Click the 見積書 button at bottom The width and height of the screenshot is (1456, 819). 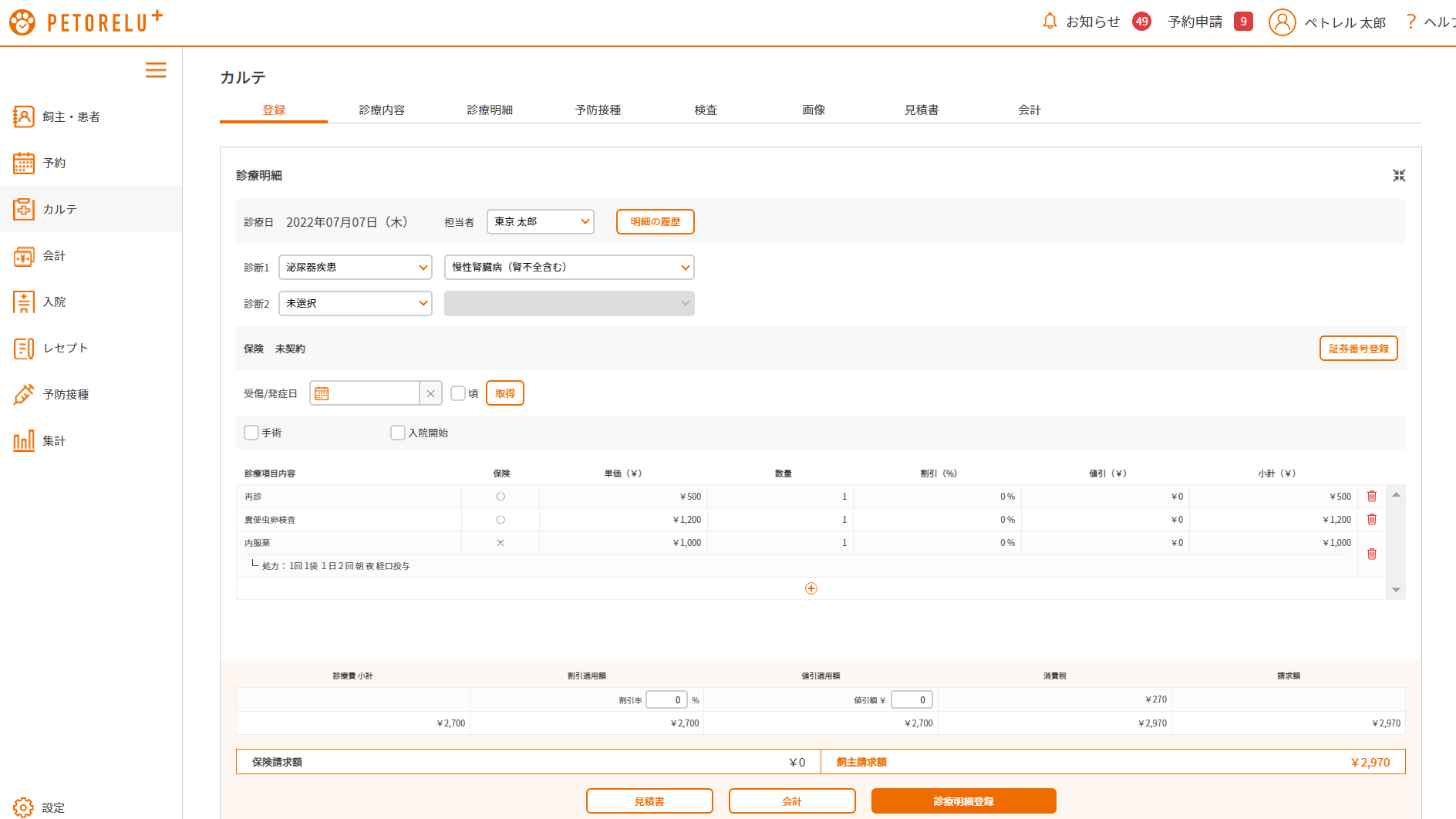[x=649, y=801]
